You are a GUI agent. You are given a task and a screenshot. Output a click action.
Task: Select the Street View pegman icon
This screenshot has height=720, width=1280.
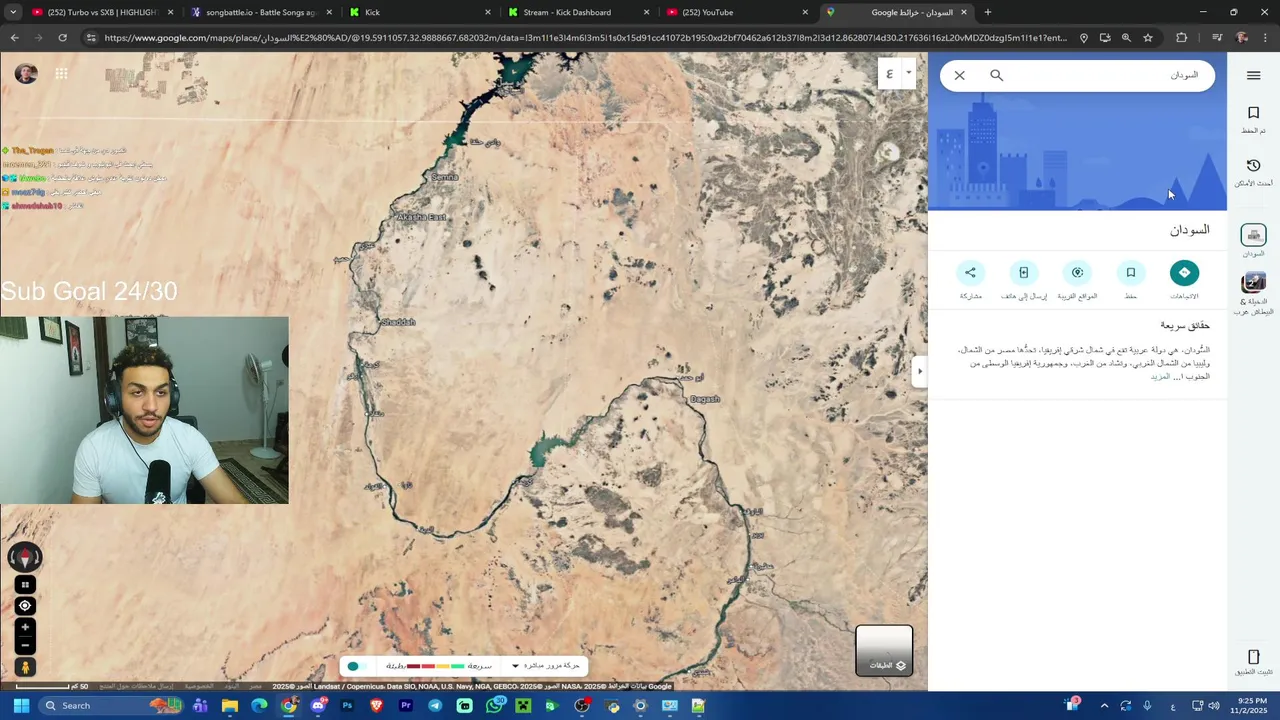tap(25, 667)
